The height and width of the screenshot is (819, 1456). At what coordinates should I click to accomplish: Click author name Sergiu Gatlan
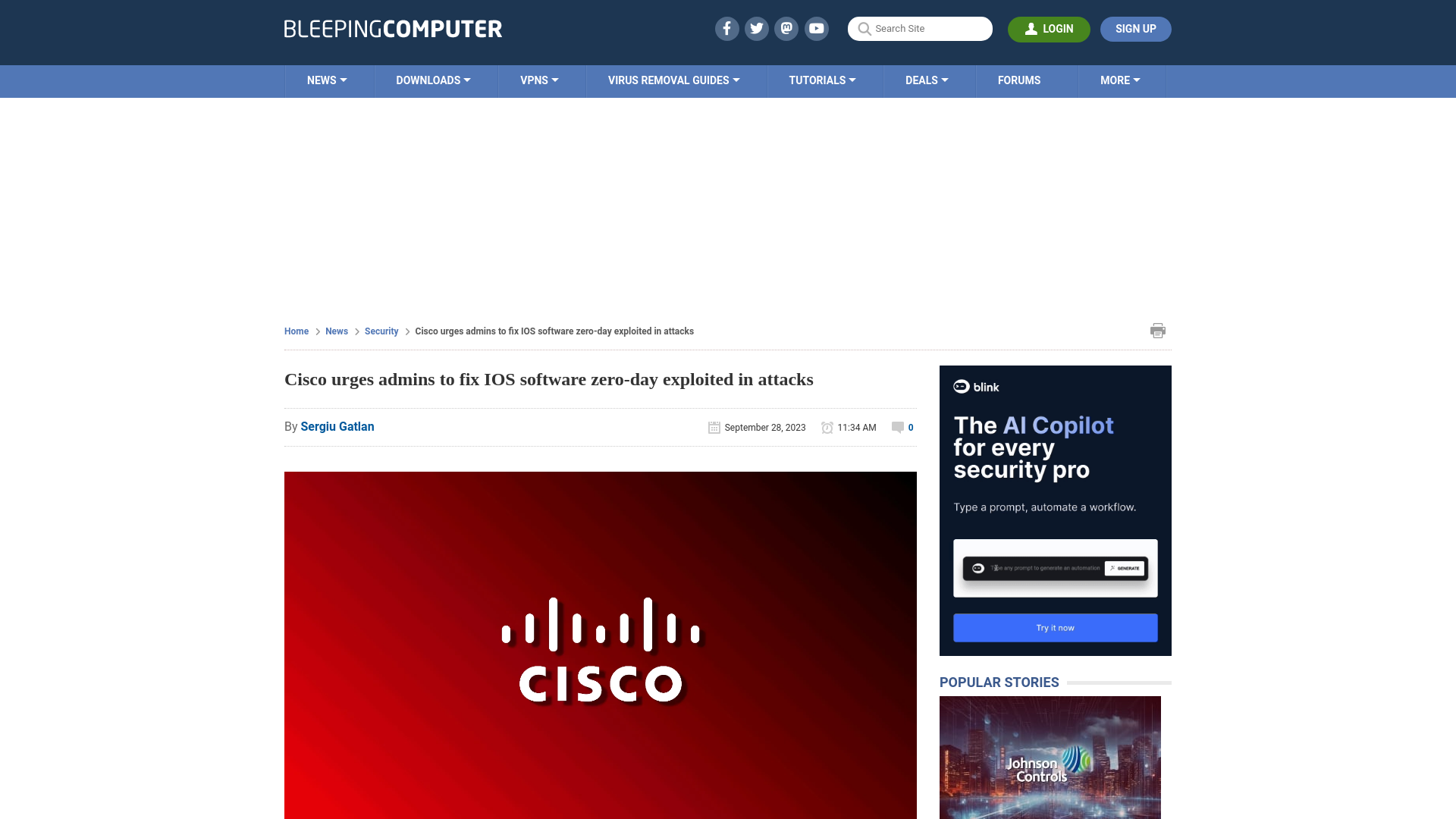coord(337,426)
